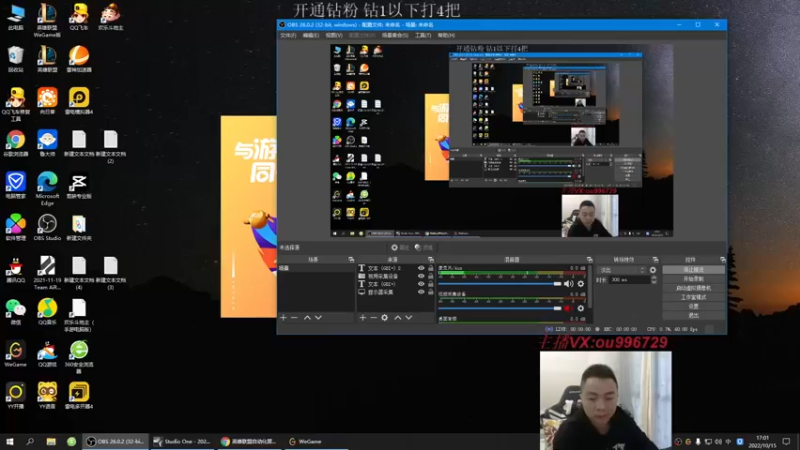This screenshot has width=800, height=450.
Task: Adjust first mixer channel volume slider
Action: point(499,284)
